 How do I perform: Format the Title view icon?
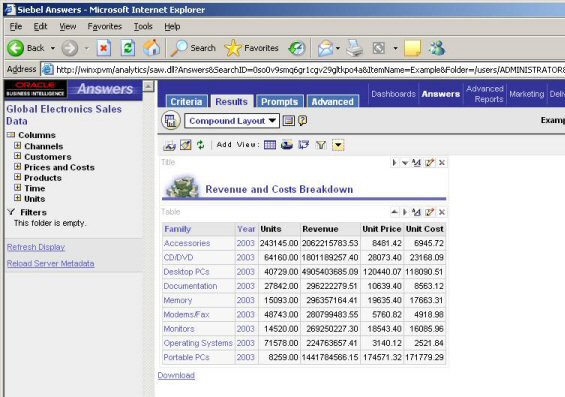(417, 163)
